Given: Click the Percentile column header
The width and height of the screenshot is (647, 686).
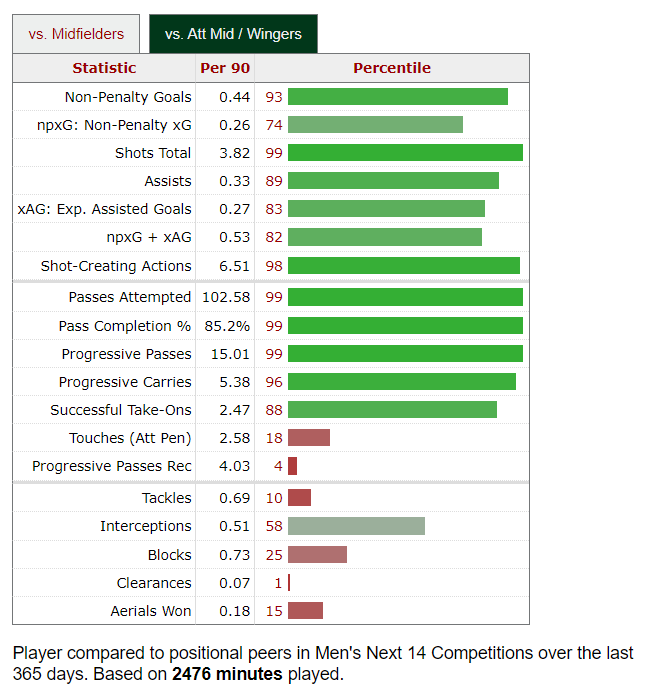Looking at the screenshot, I should [x=392, y=68].
